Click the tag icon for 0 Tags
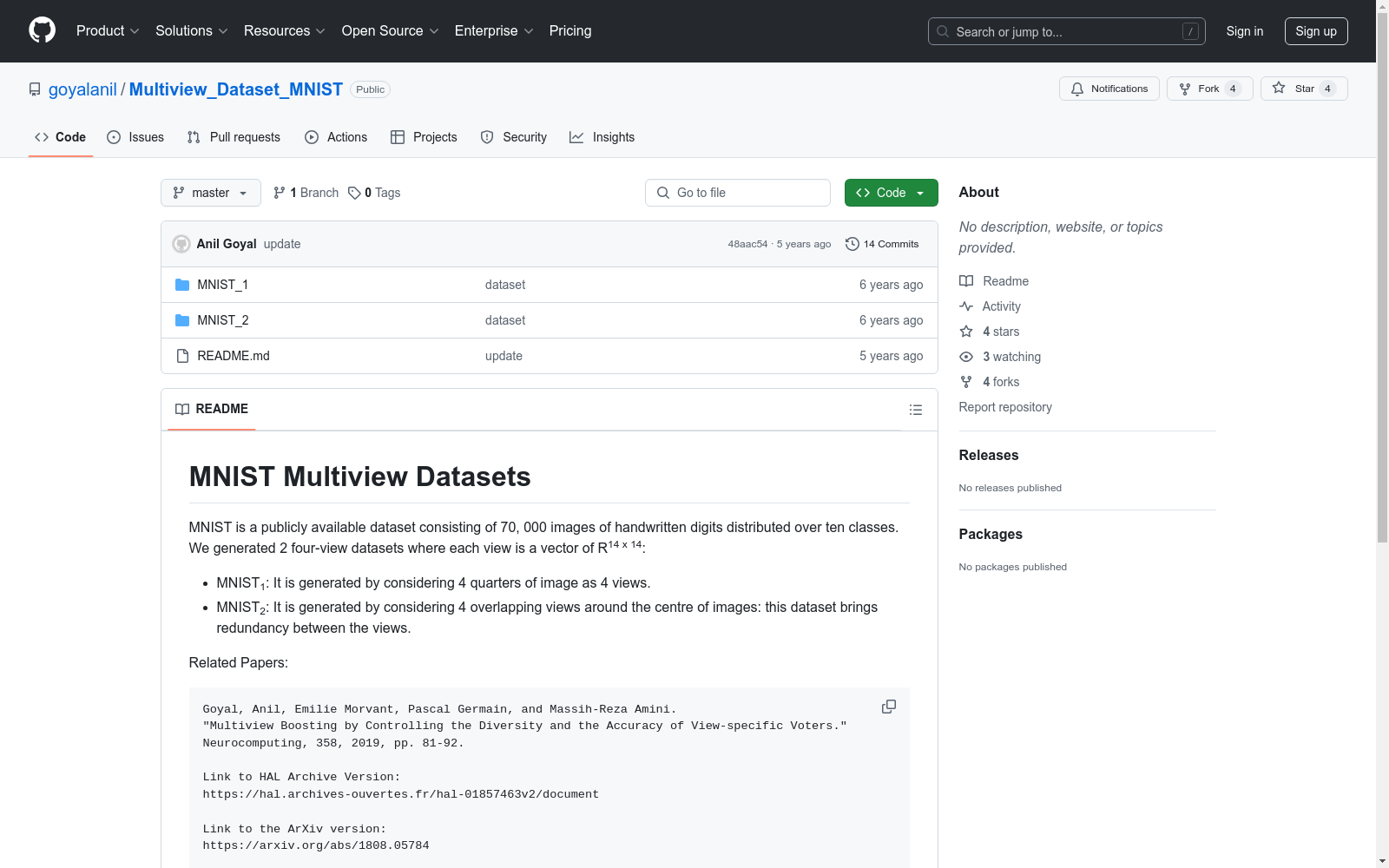This screenshot has width=1389, height=868. click(354, 193)
